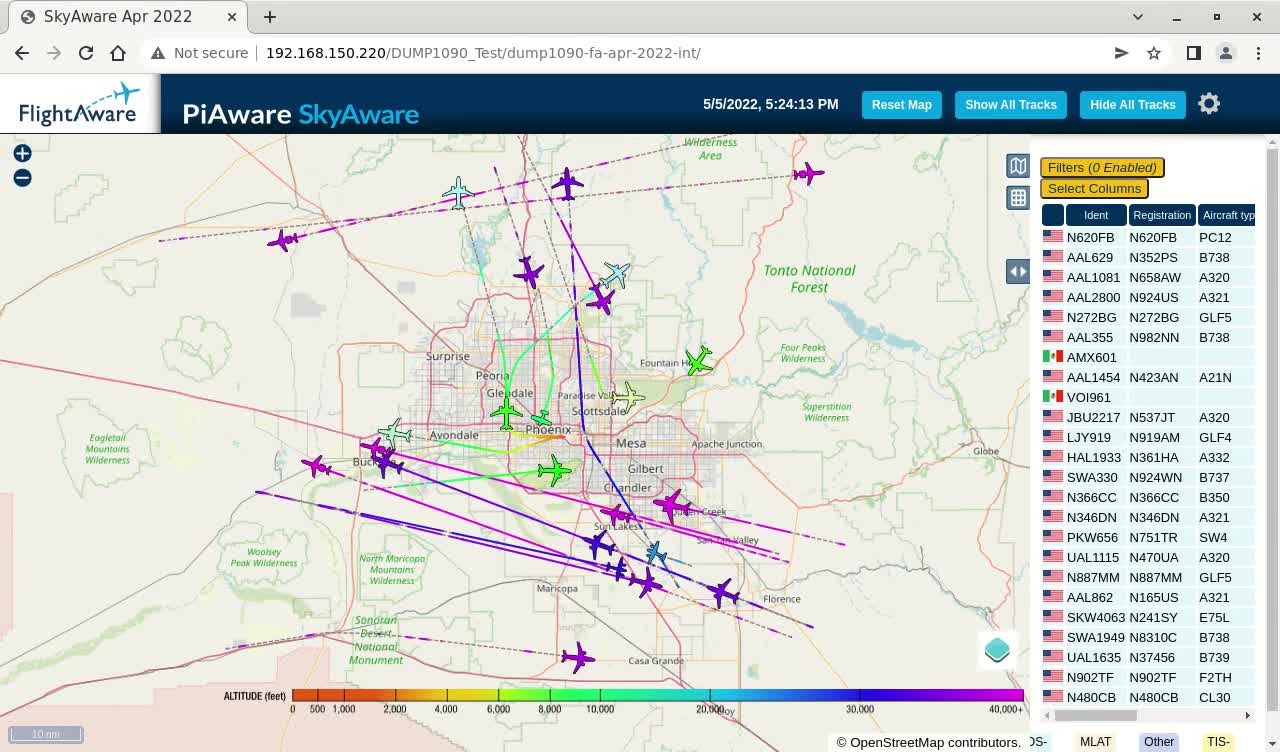Zoom out the map with minus button
The width and height of the screenshot is (1280, 752).
tap(22, 178)
